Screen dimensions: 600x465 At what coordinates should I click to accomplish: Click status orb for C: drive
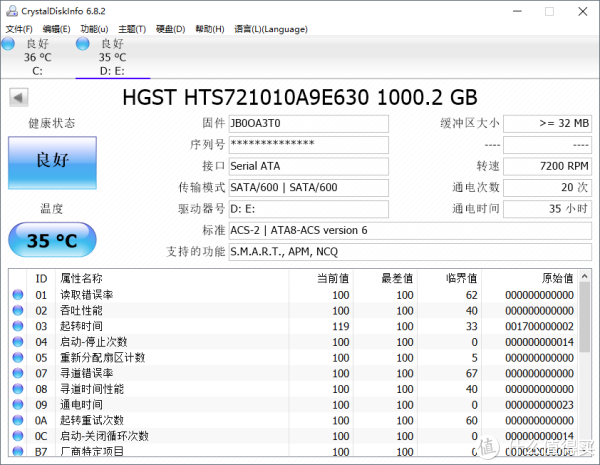(x=8, y=44)
